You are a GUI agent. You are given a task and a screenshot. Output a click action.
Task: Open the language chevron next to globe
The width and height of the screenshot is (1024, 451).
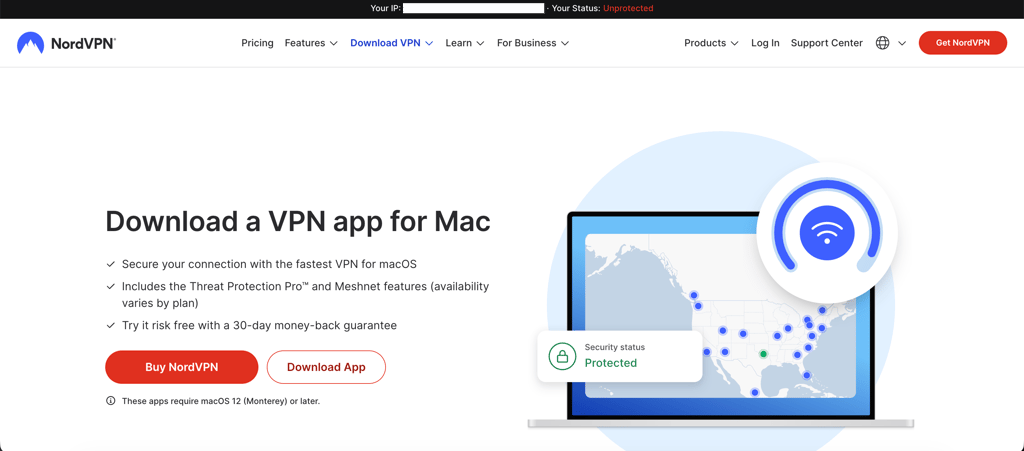click(902, 44)
